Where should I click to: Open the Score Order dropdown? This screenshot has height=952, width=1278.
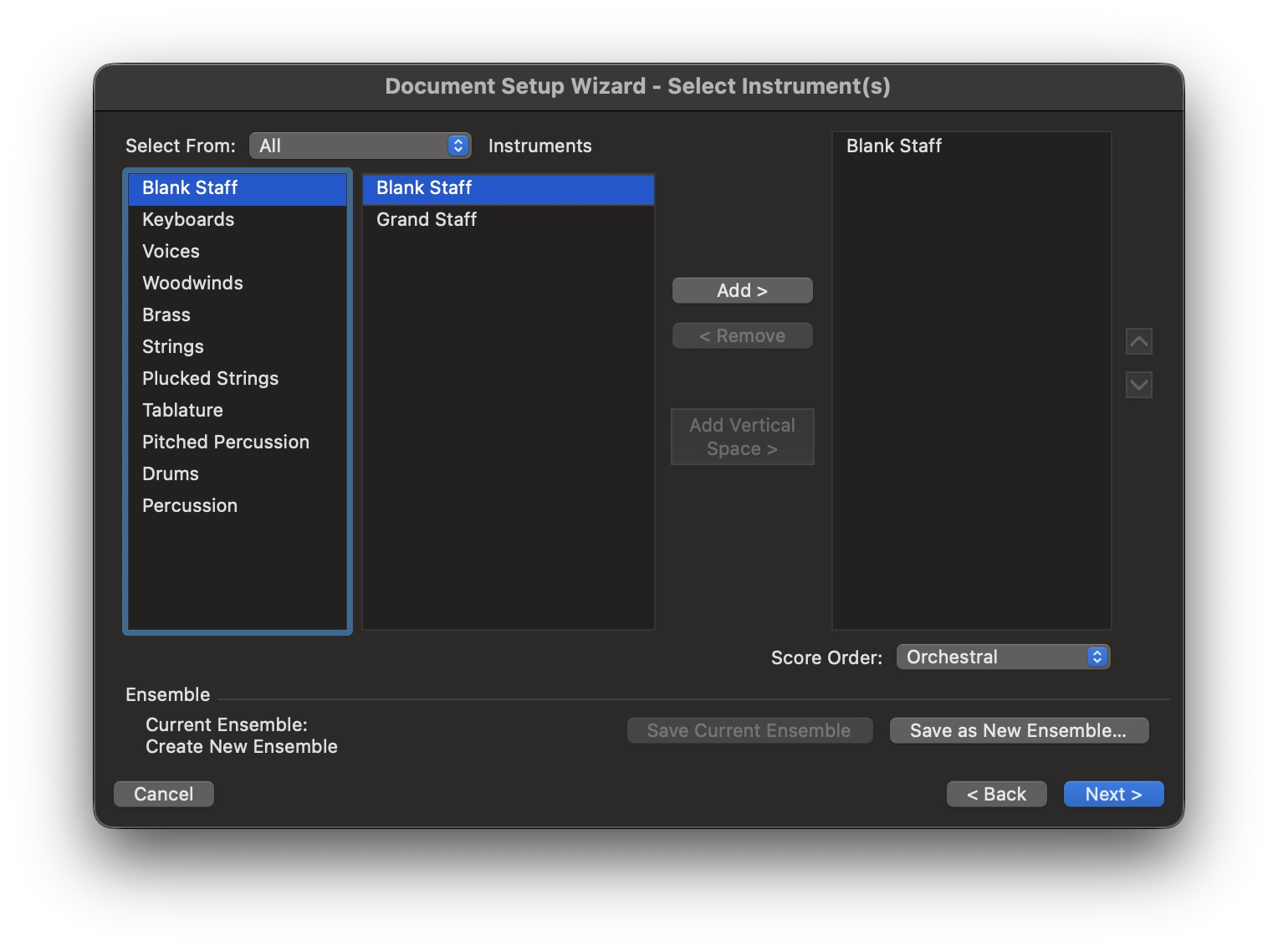1002,657
